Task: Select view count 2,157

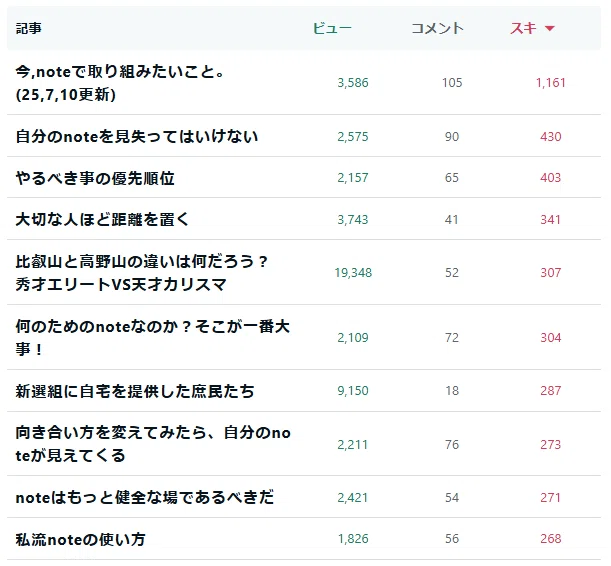Action: click(353, 178)
